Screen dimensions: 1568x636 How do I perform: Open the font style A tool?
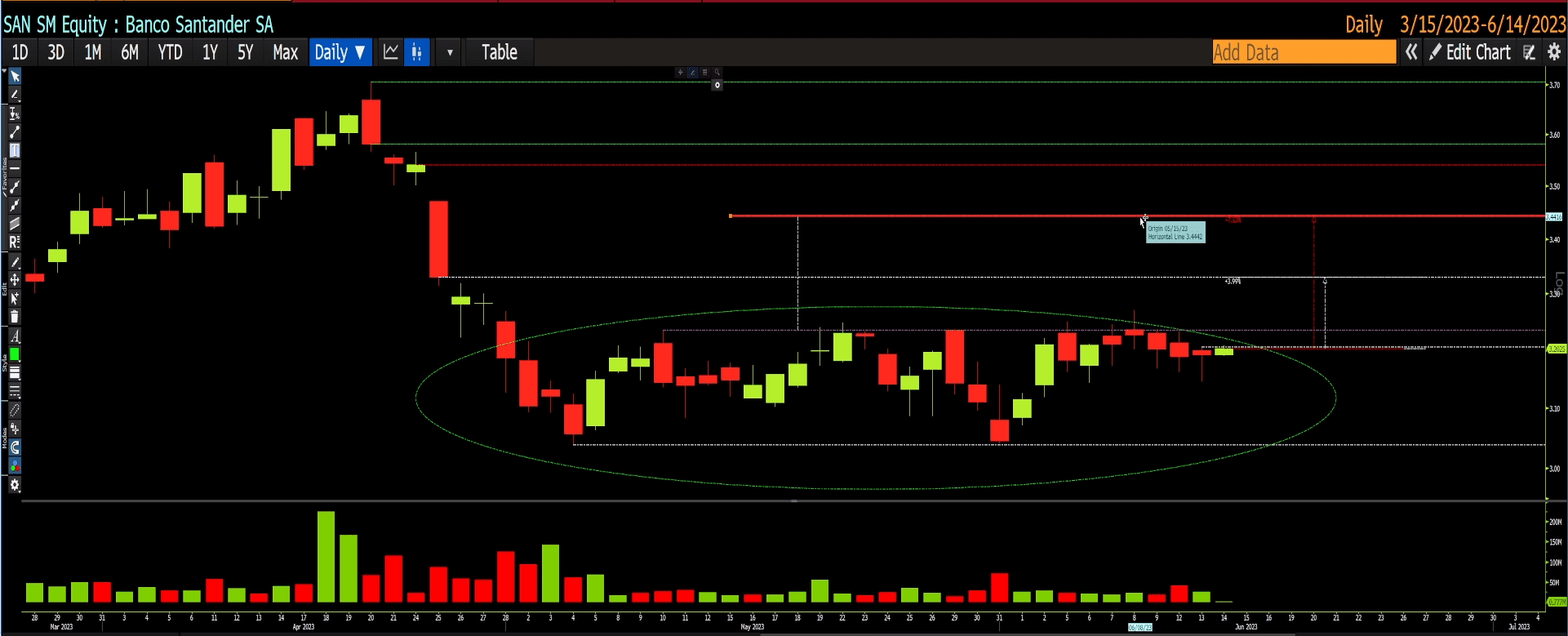(x=15, y=336)
